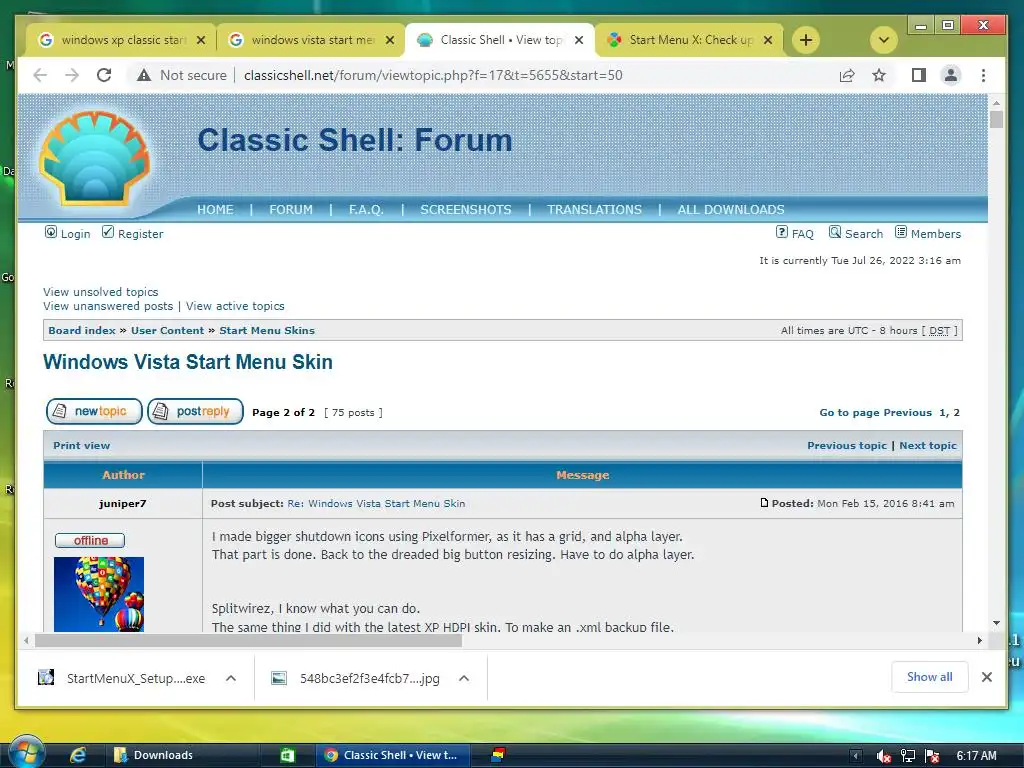Open options chevron for jpg download

pyautogui.click(x=464, y=678)
